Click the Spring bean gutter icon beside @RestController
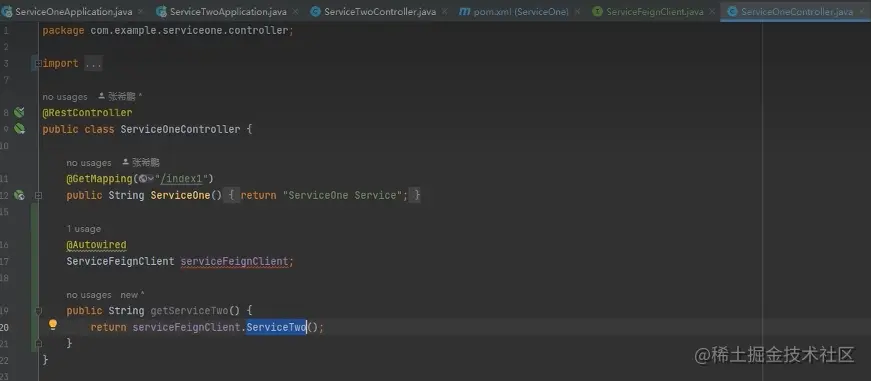871x381 pixels. tap(19, 113)
